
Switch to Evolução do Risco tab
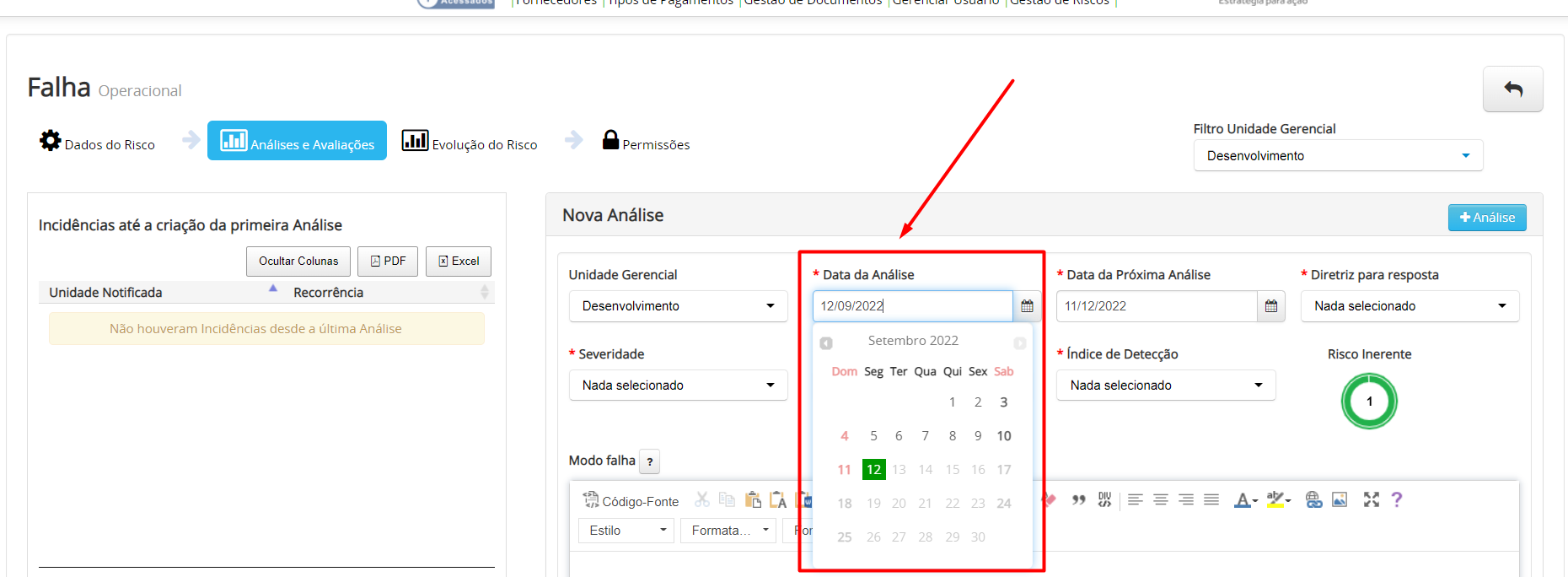pyautogui.click(x=470, y=142)
